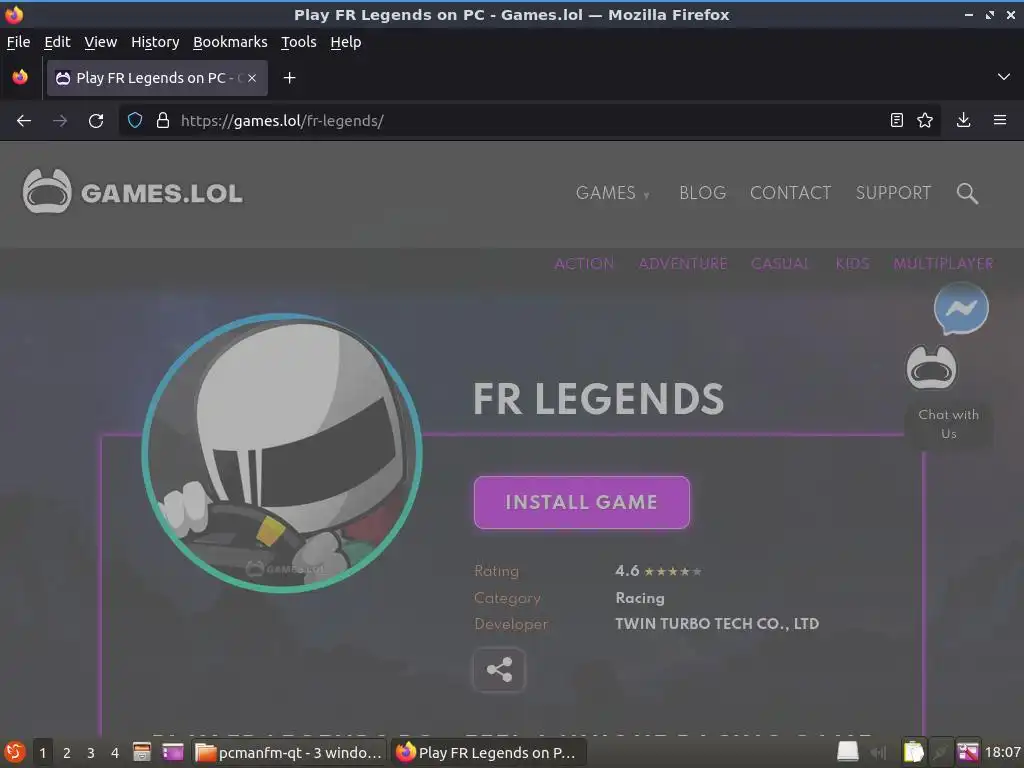The width and height of the screenshot is (1024, 768).
Task: Switch to virtual desktop 4
Action: [115, 753]
